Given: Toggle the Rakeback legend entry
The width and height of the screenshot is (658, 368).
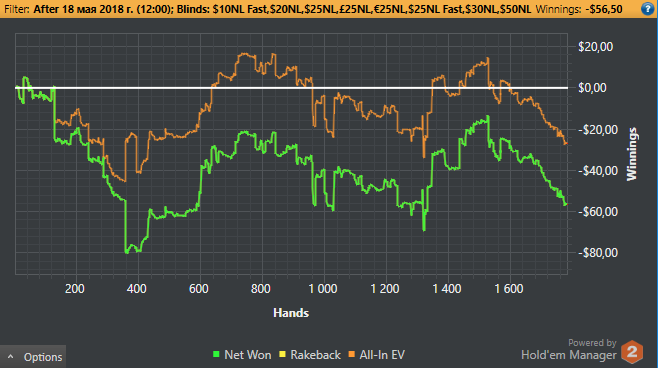Looking at the screenshot, I should click(x=310, y=355).
